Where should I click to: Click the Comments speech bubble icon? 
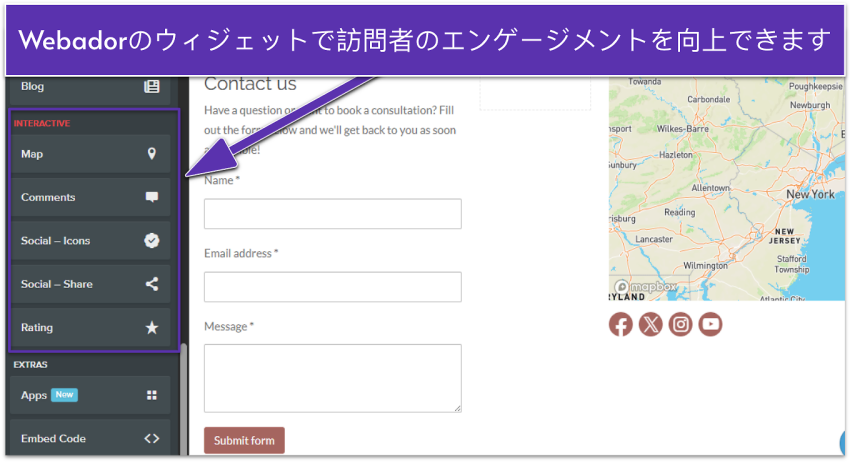pyautogui.click(x=152, y=197)
